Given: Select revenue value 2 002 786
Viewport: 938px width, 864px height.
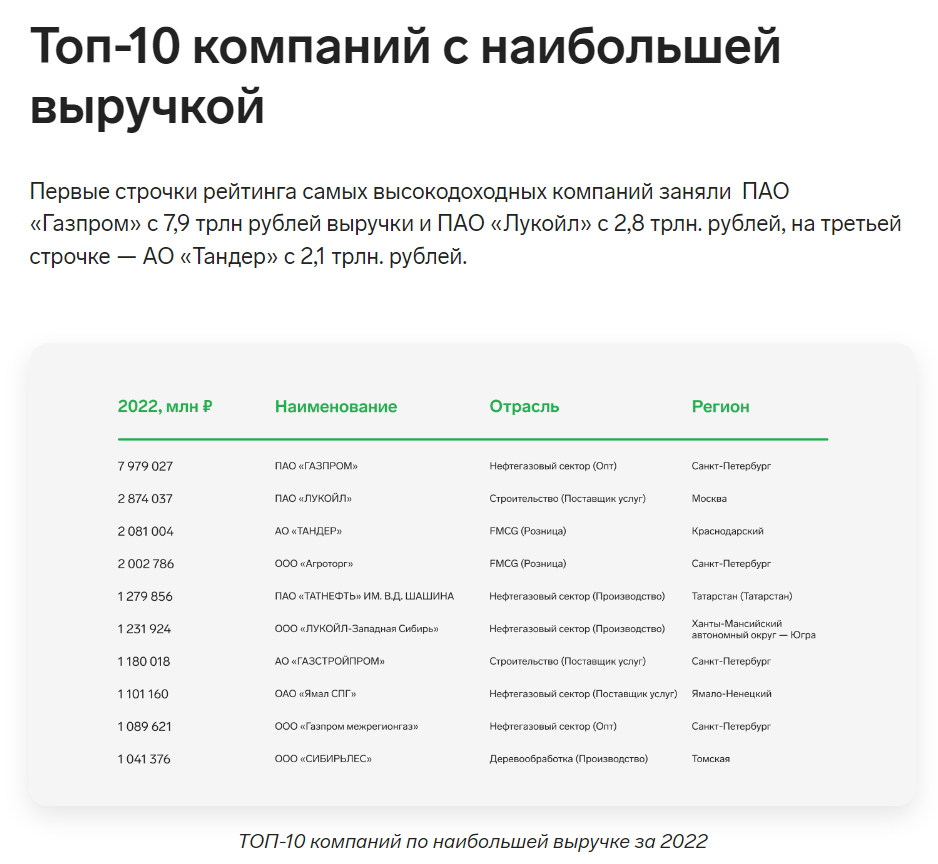Looking at the screenshot, I should pyautogui.click(x=146, y=564).
